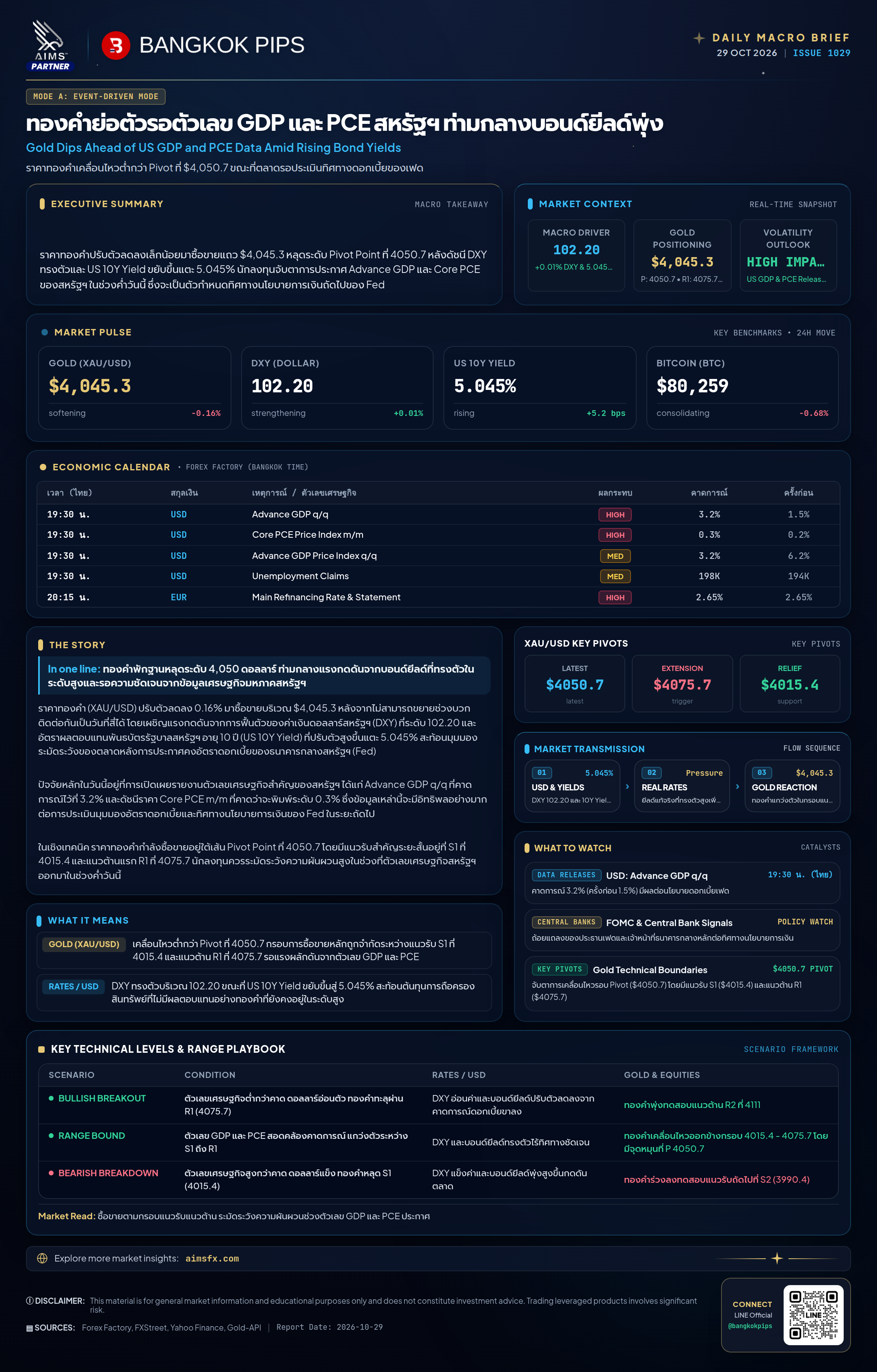This screenshot has width=877, height=1372.
Task: Open the aimsfx.com link
Action: pyautogui.click(x=212, y=1259)
